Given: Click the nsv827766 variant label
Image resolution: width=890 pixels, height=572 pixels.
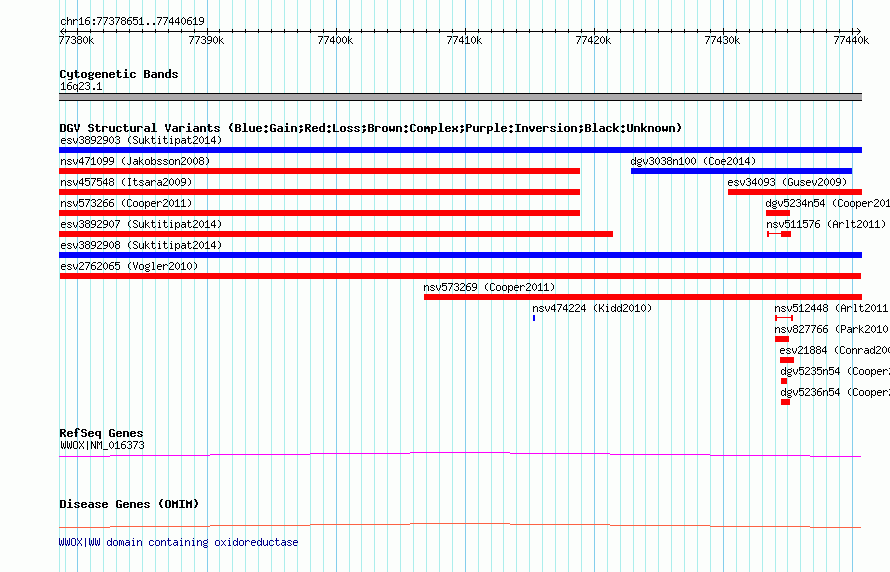Looking at the screenshot, I should [x=832, y=329].
